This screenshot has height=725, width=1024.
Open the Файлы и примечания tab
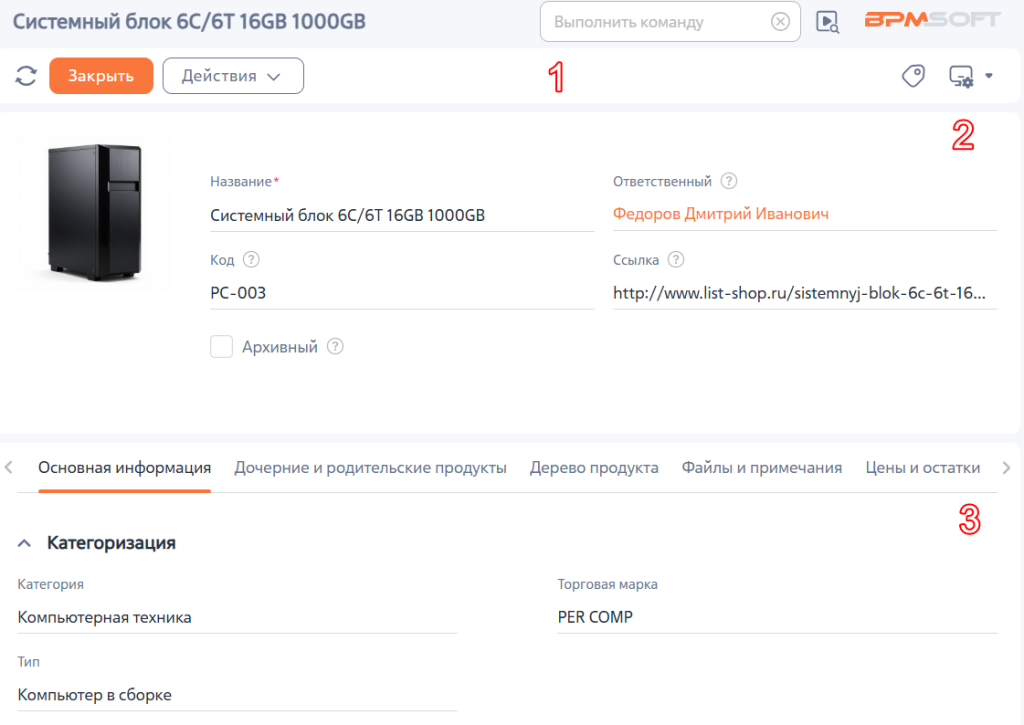tap(761, 468)
